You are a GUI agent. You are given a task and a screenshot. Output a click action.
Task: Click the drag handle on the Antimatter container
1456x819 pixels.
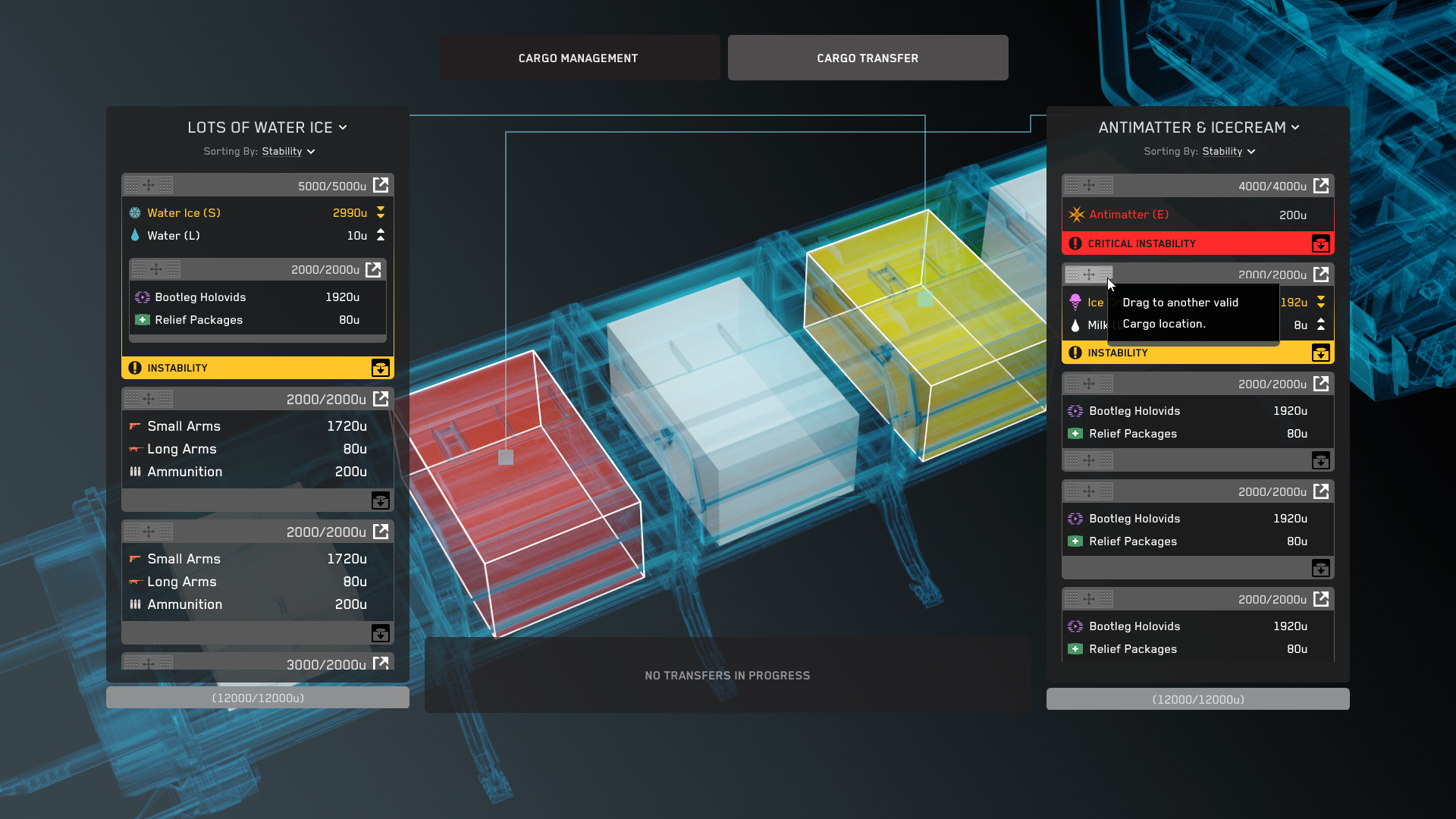[x=1089, y=185]
